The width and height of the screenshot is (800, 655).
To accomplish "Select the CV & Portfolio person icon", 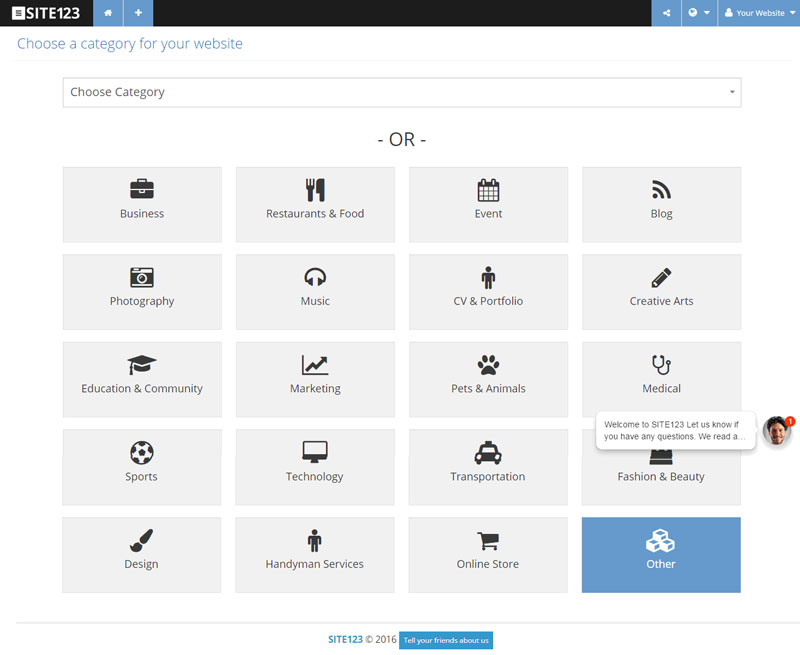I will tap(488, 278).
